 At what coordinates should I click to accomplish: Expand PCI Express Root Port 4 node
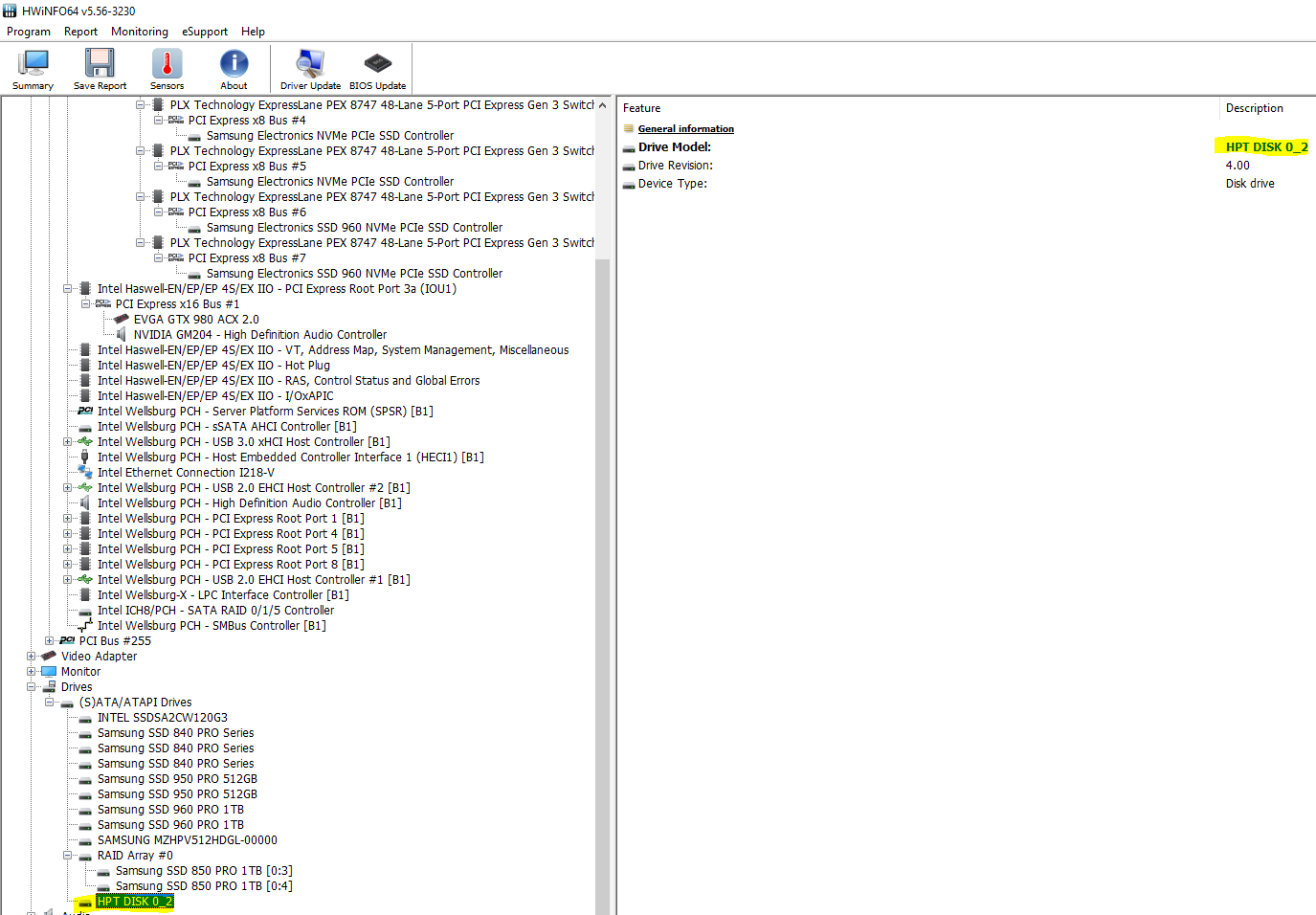click(68, 534)
